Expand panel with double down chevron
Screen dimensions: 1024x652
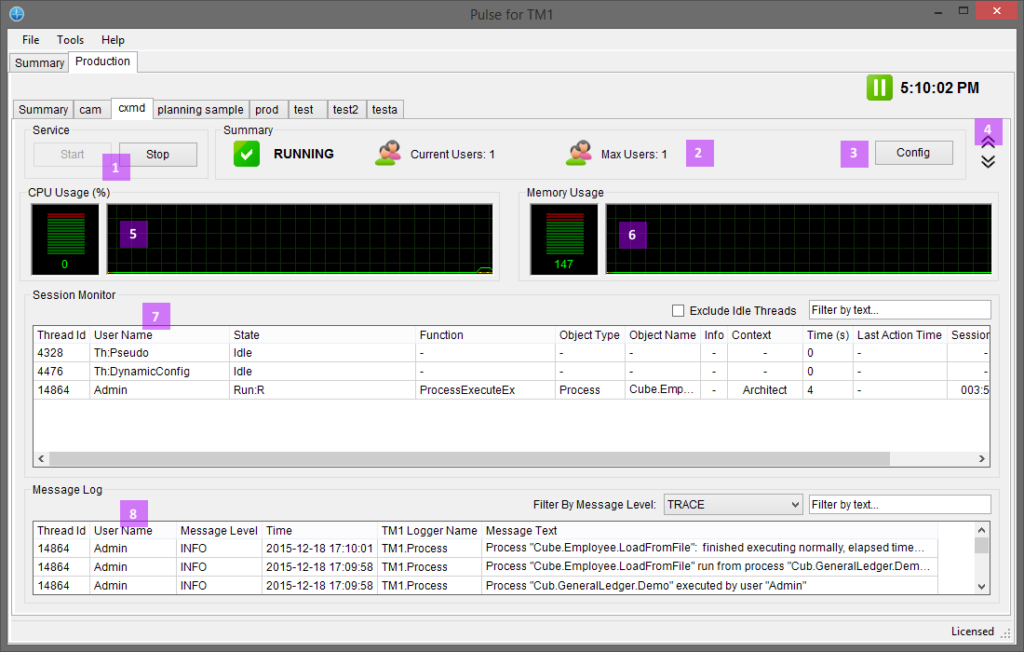(987, 162)
